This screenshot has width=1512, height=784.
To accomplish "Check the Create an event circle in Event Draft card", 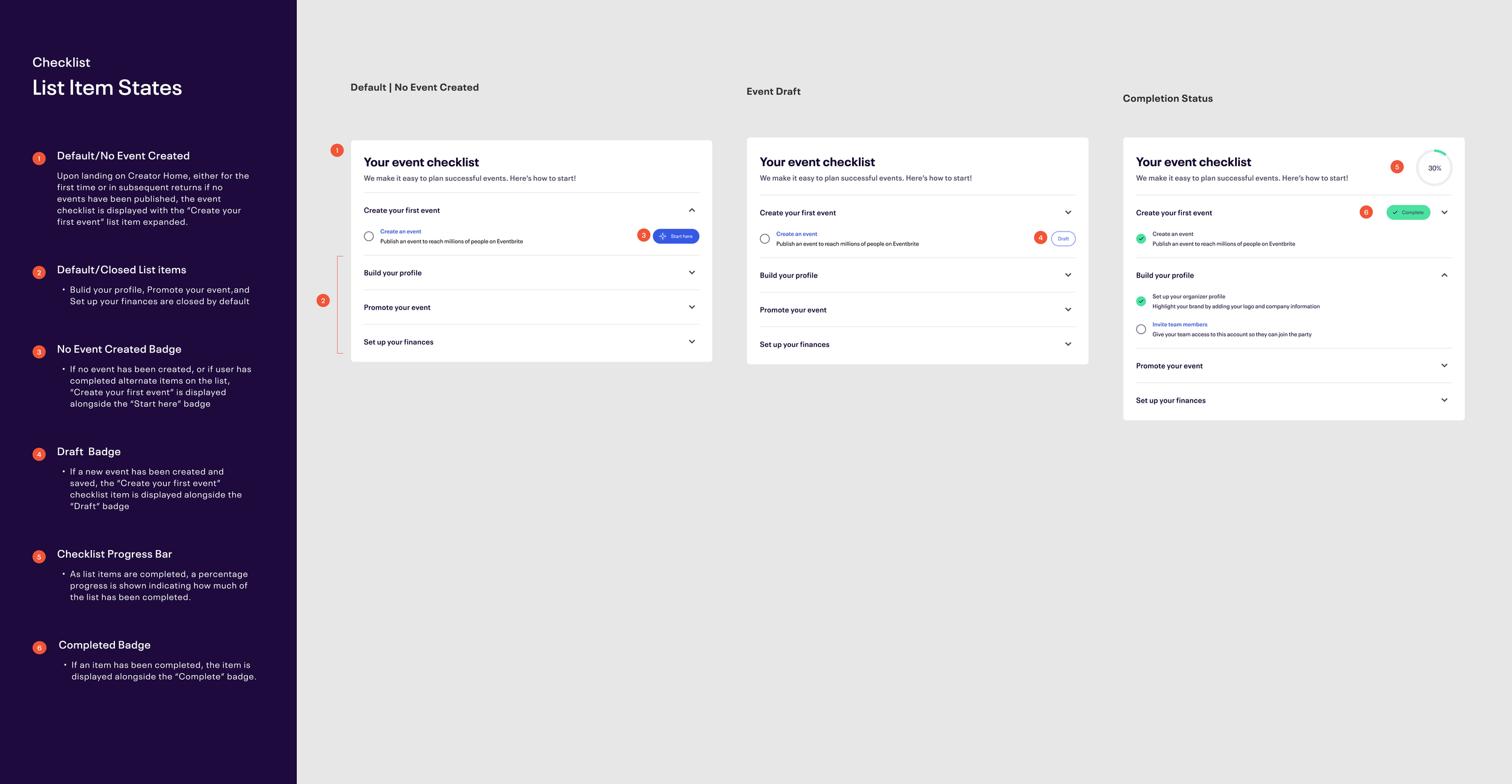I will [765, 239].
